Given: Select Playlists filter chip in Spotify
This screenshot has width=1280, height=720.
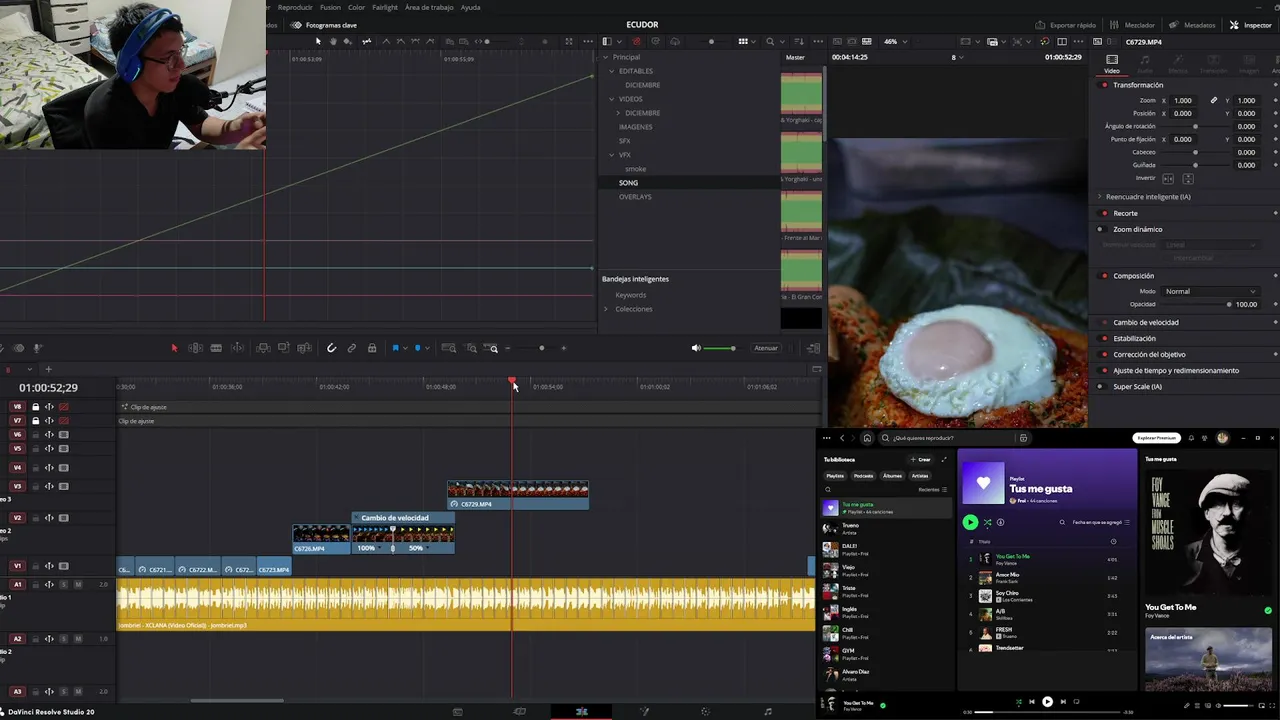Looking at the screenshot, I should 835,476.
